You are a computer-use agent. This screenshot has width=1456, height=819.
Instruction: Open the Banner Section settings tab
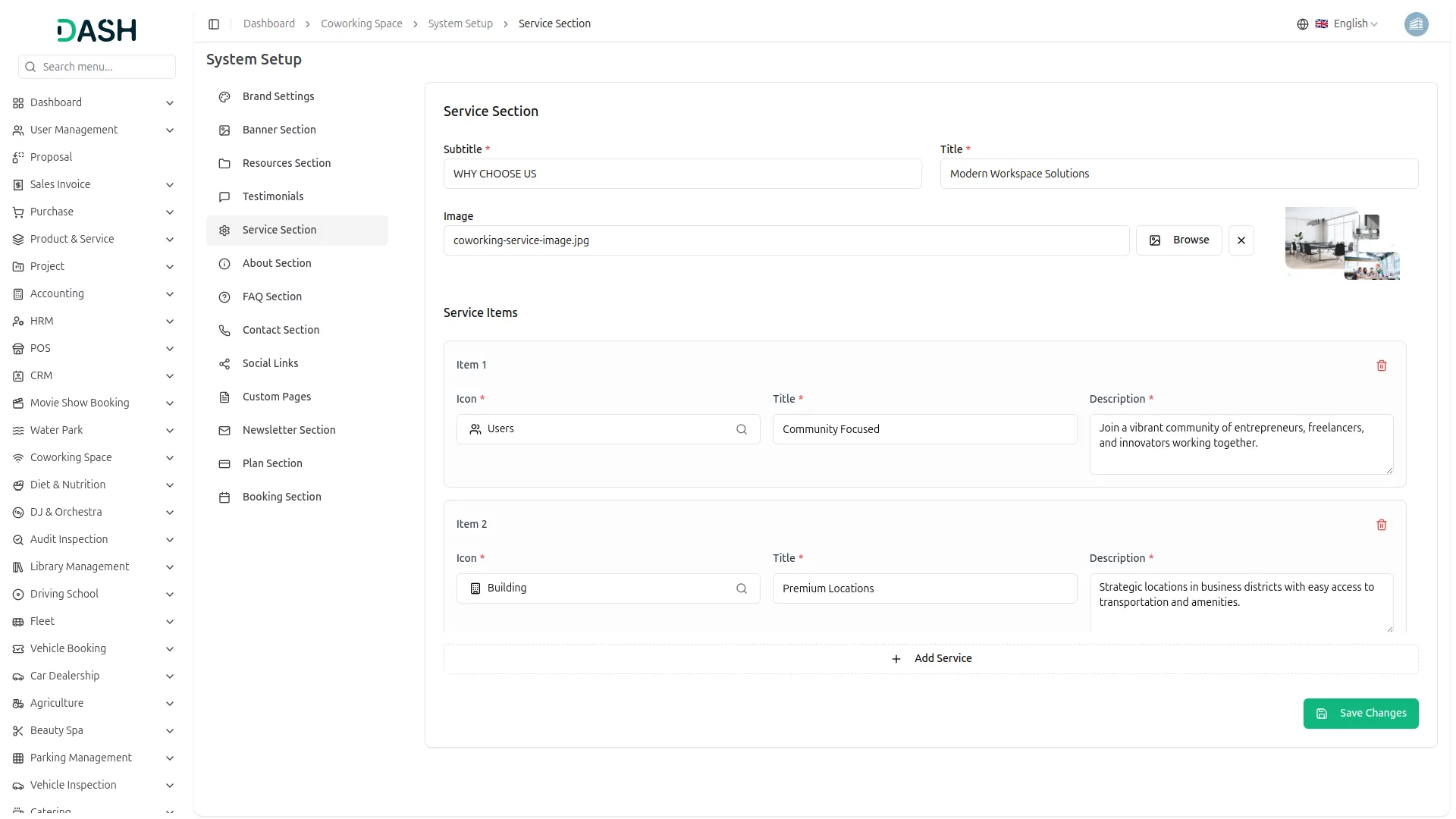279,130
